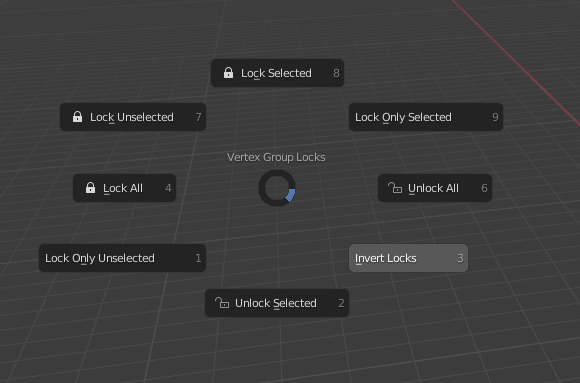
Task: Click padlock icon beside Lock All
Action: pos(90,188)
